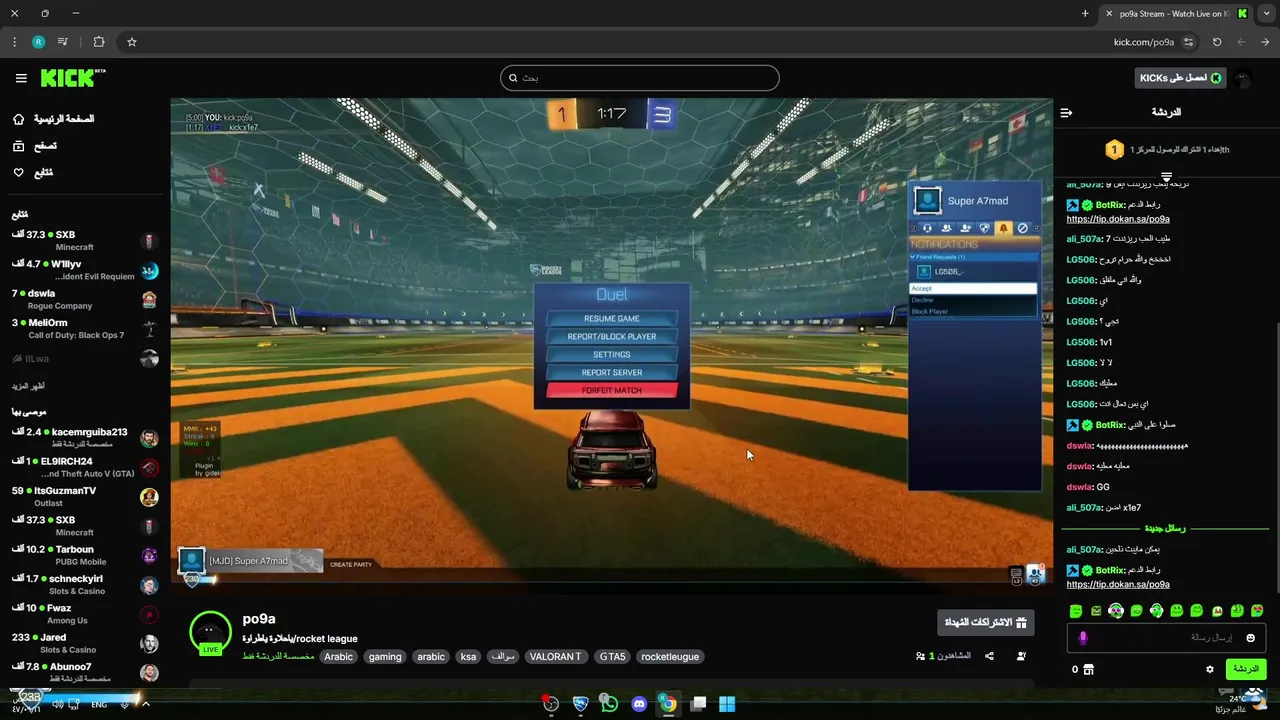Open Tarboun recommended channel
Image resolution: width=1280 pixels, height=720 pixels.
click(85, 555)
